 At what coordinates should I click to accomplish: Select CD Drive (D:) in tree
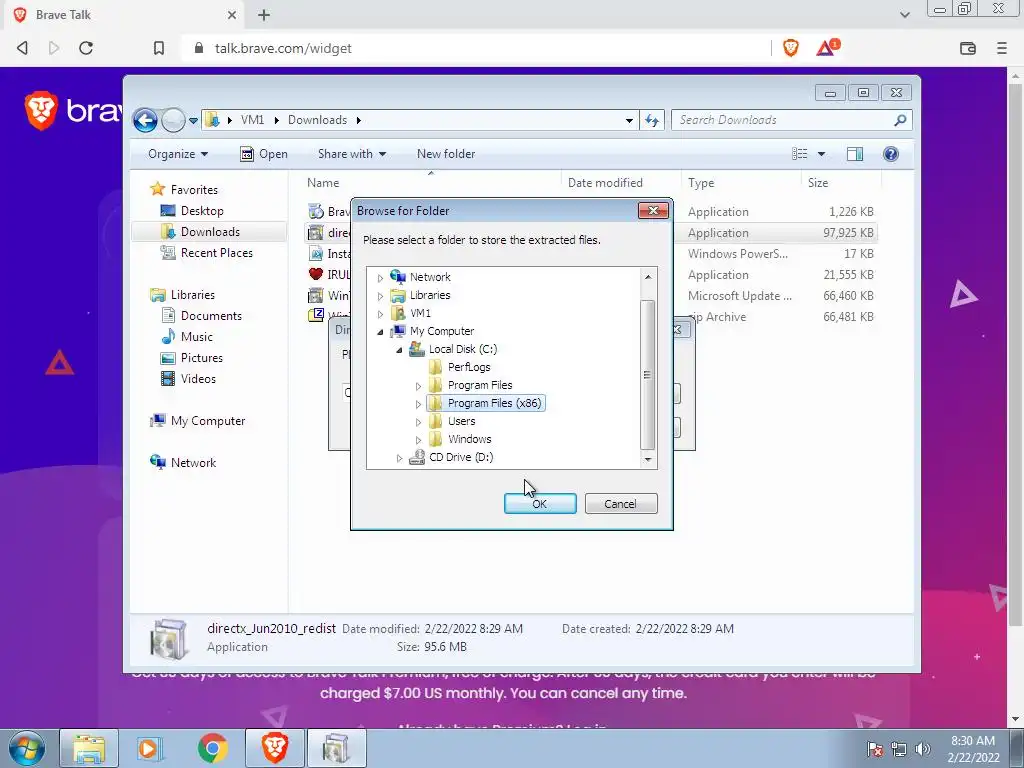click(x=460, y=457)
